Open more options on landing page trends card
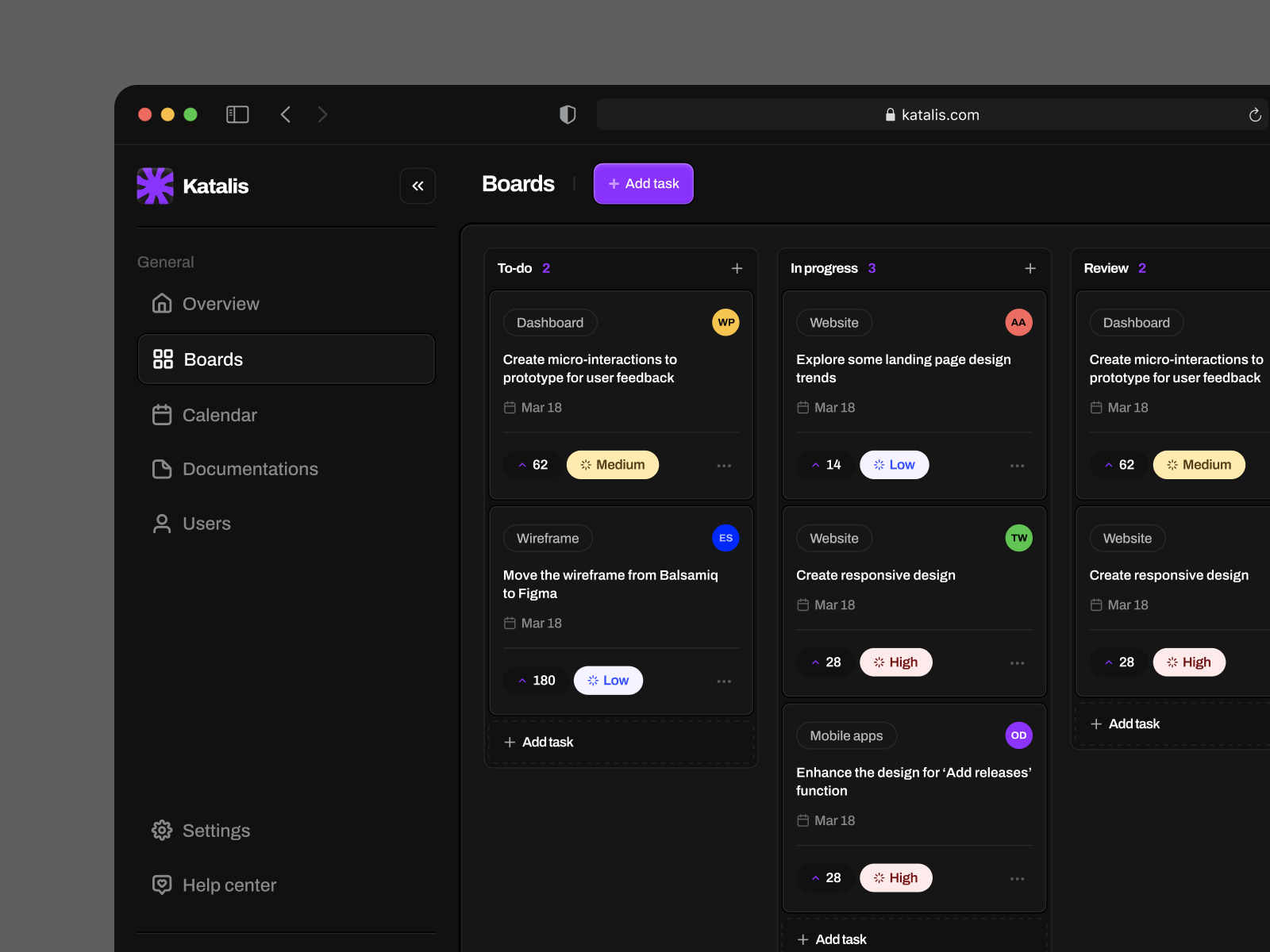1270x952 pixels. click(x=1017, y=465)
